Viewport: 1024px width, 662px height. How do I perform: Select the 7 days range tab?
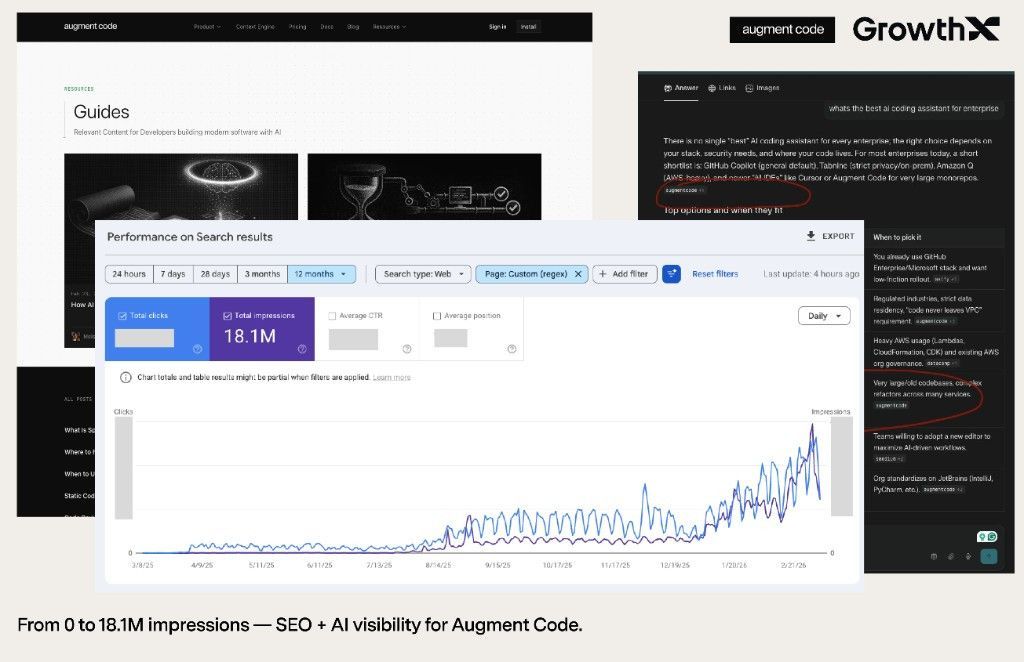173,274
